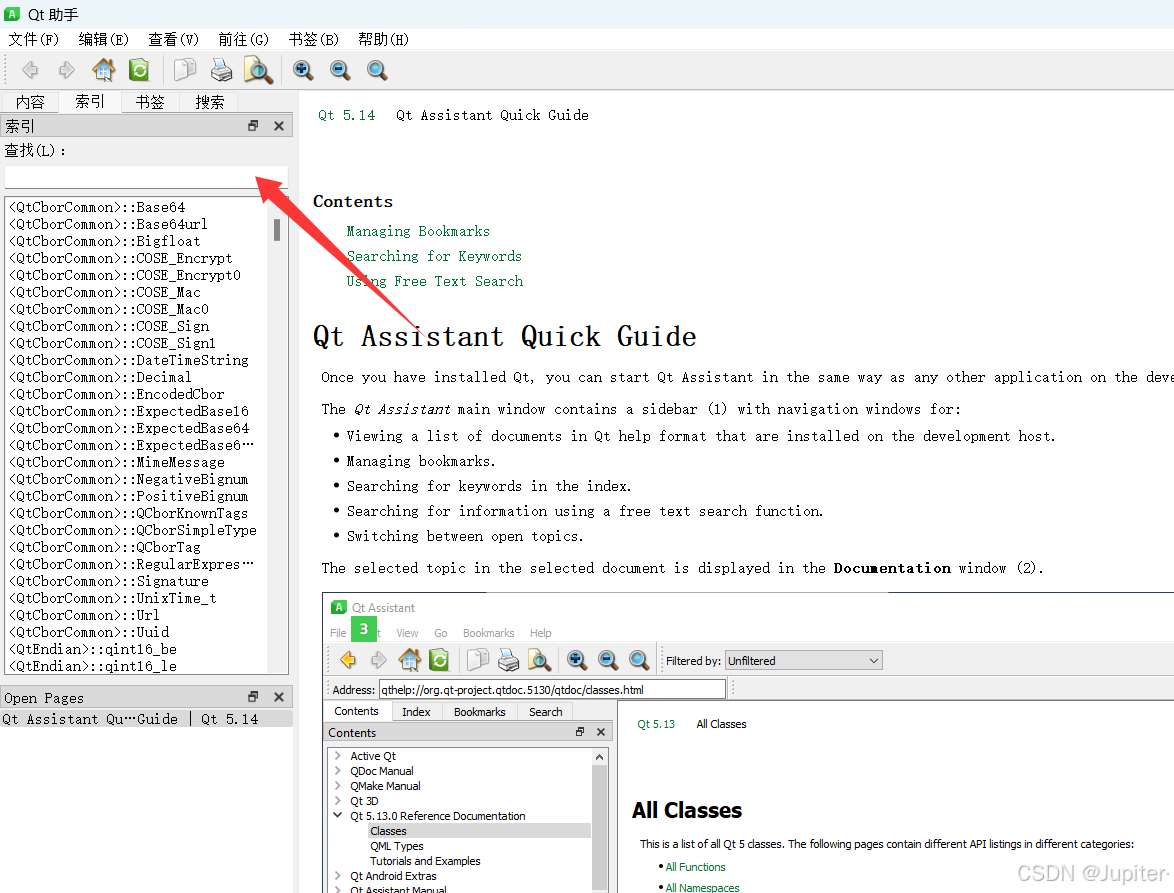
Task: Click the Reset zoom magnifier icon
Action: pyautogui.click(x=377, y=70)
